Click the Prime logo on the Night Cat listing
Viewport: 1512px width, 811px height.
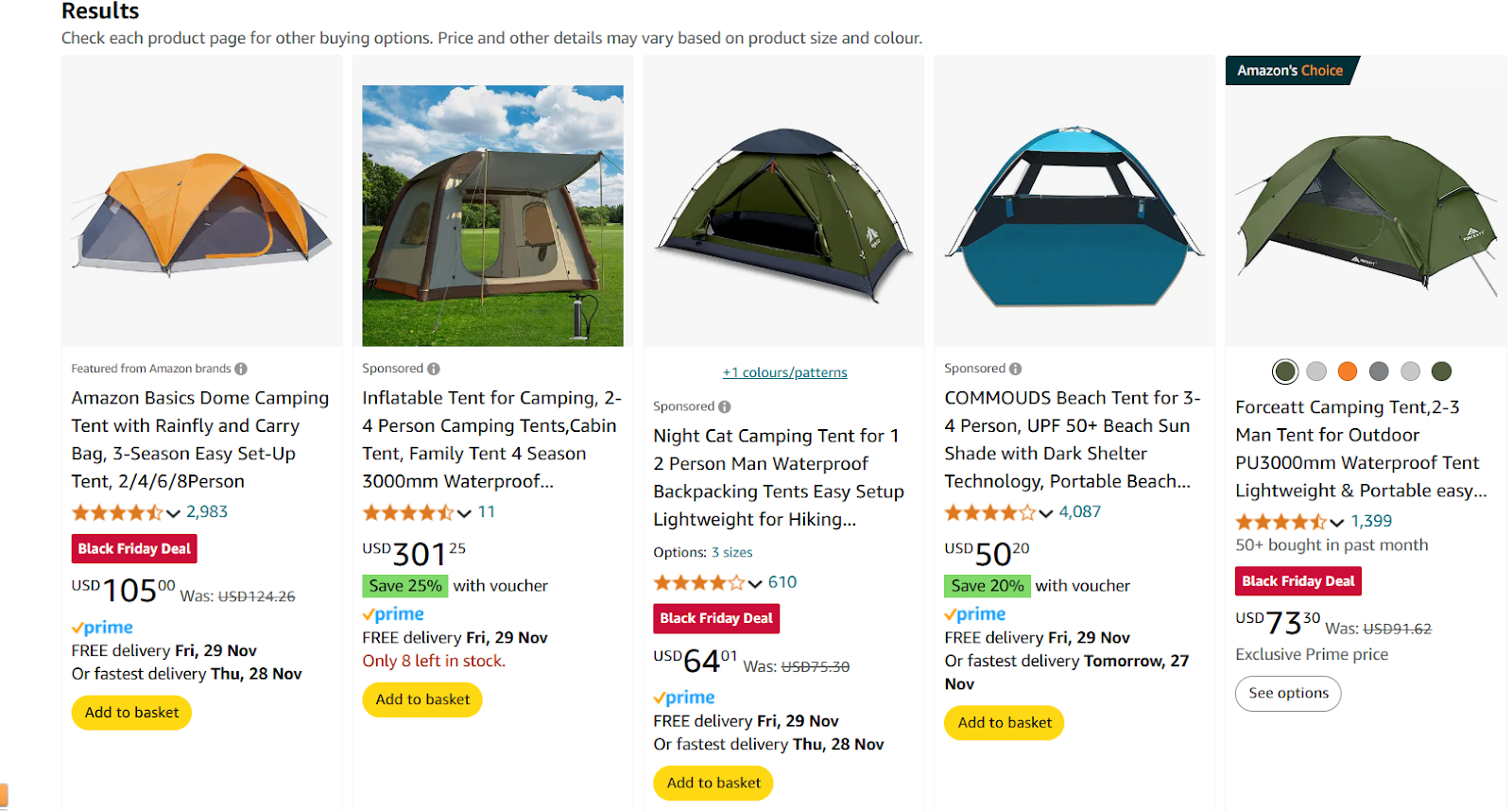click(684, 697)
